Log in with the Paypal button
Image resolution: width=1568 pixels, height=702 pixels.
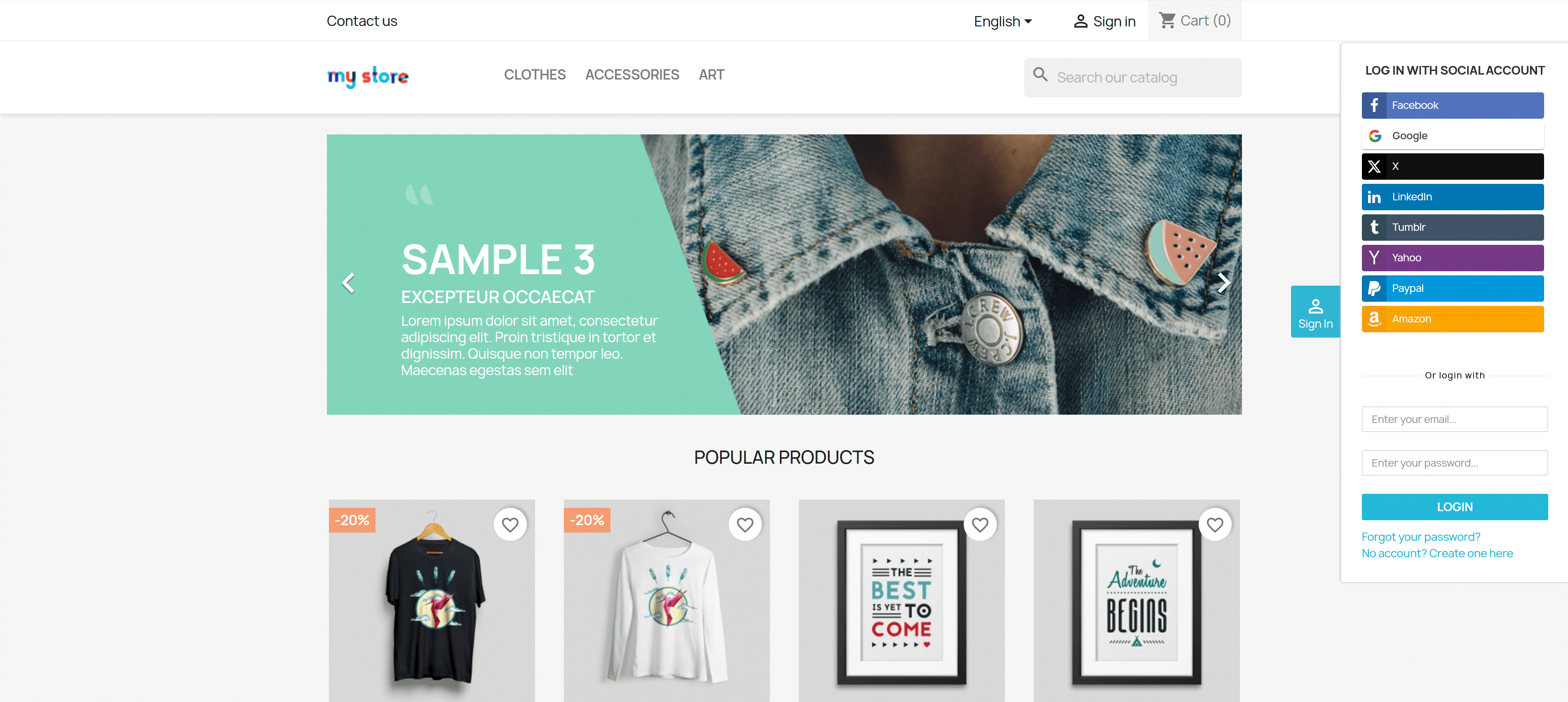coord(1452,288)
